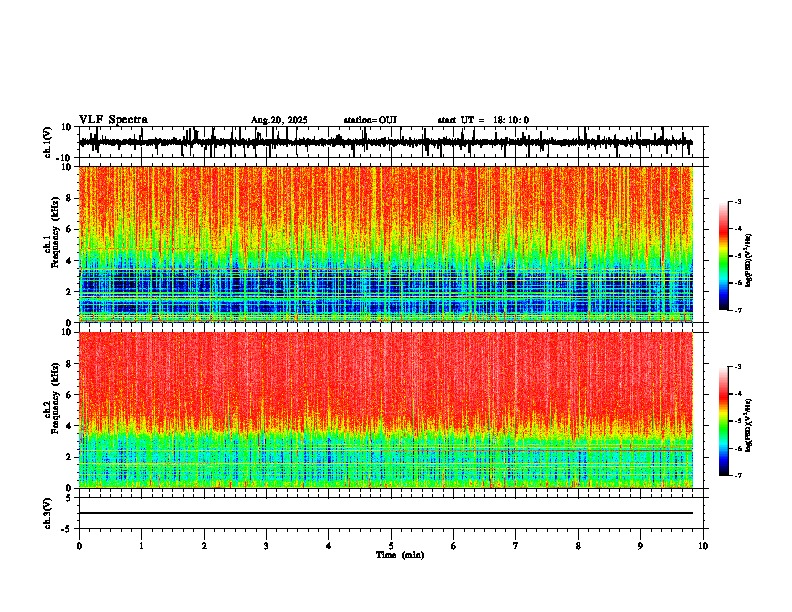Click the log PSD unit label beside ch.1 colorbar
792x612 pixels.
pyautogui.click(x=749, y=260)
